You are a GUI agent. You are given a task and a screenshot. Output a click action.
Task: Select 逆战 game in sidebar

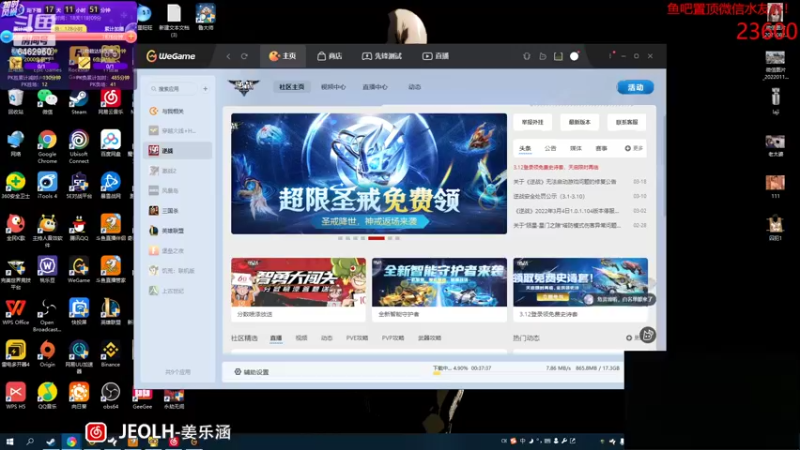click(178, 151)
